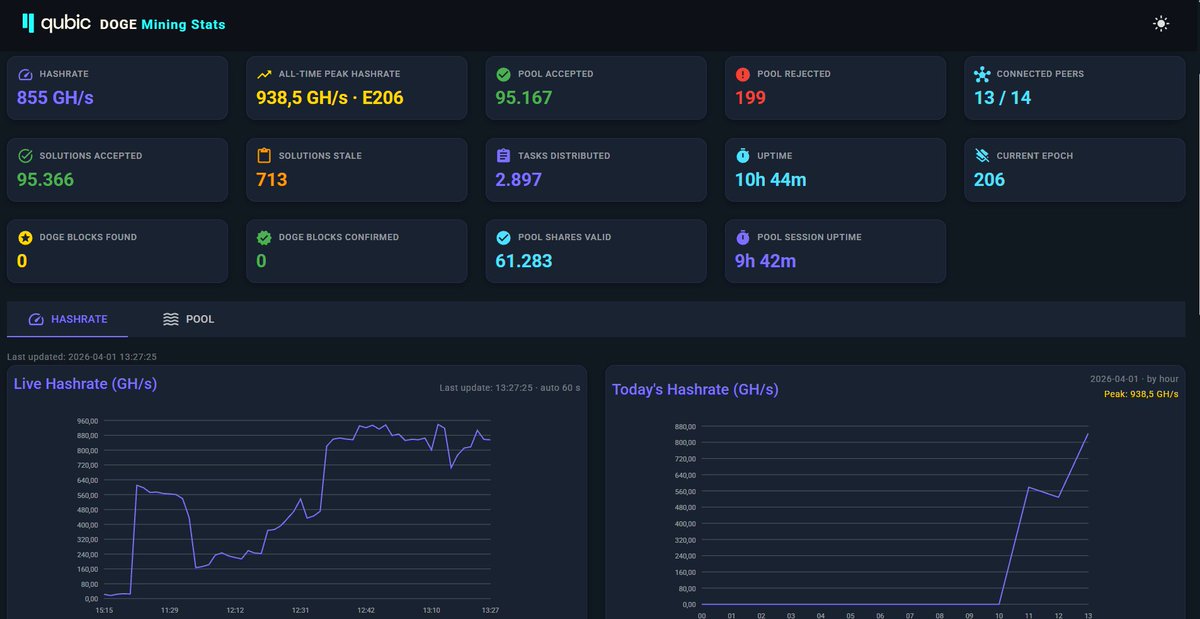Image resolution: width=1200 pixels, height=619 pixels.
Task: Click the 95.366 solutions accepted value
Action: coord(45,180)
